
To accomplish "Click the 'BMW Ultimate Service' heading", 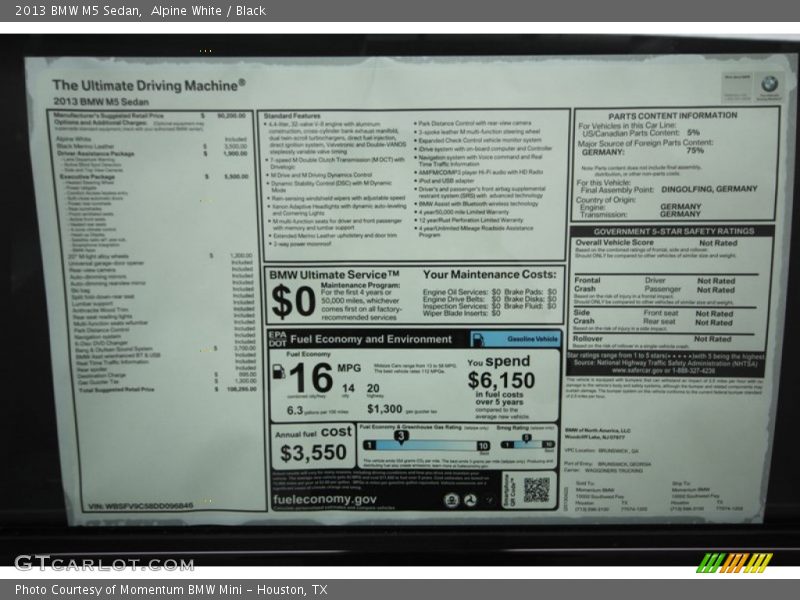I will click(x=334, y=275).
